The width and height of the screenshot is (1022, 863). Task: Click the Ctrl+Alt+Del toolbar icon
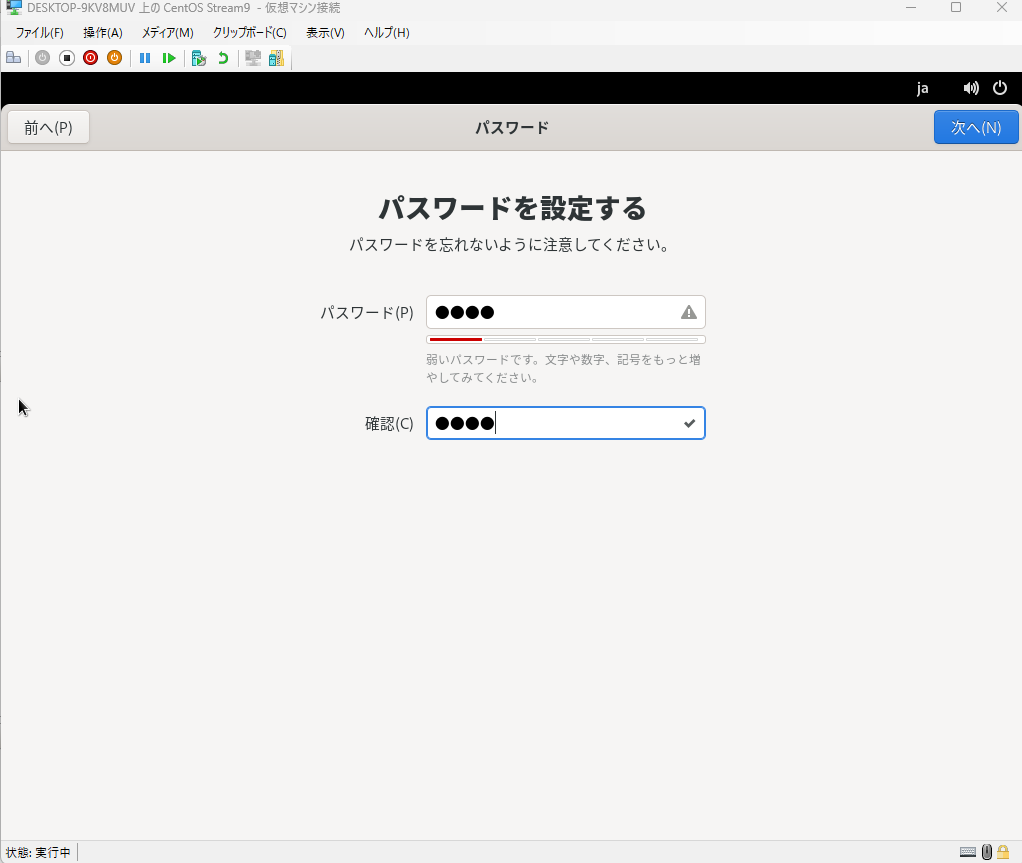tap(14, 58)
